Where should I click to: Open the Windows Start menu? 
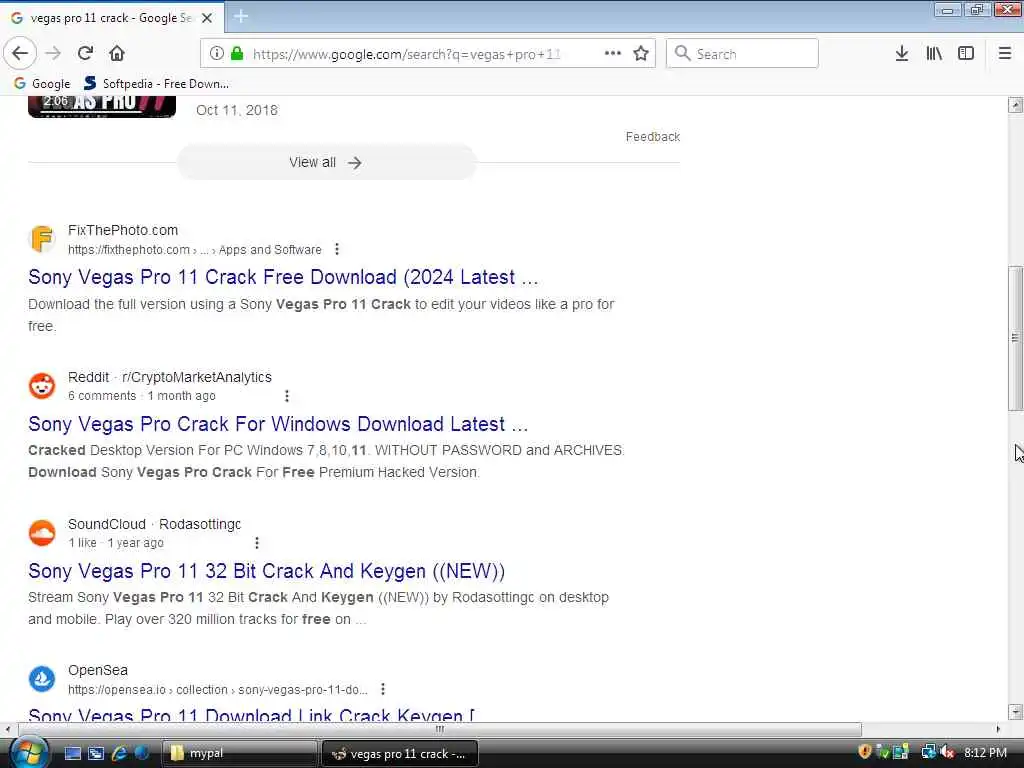pyautogui.click(x=27, y=753)
